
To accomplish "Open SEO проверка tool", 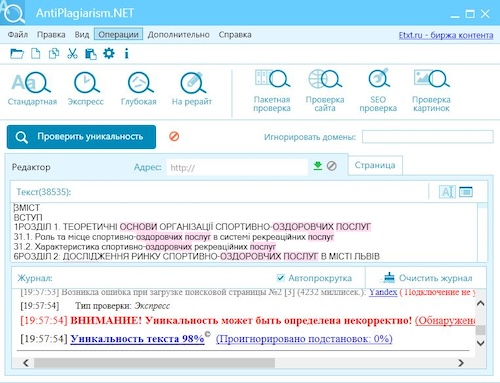I will tap(378, 91).
